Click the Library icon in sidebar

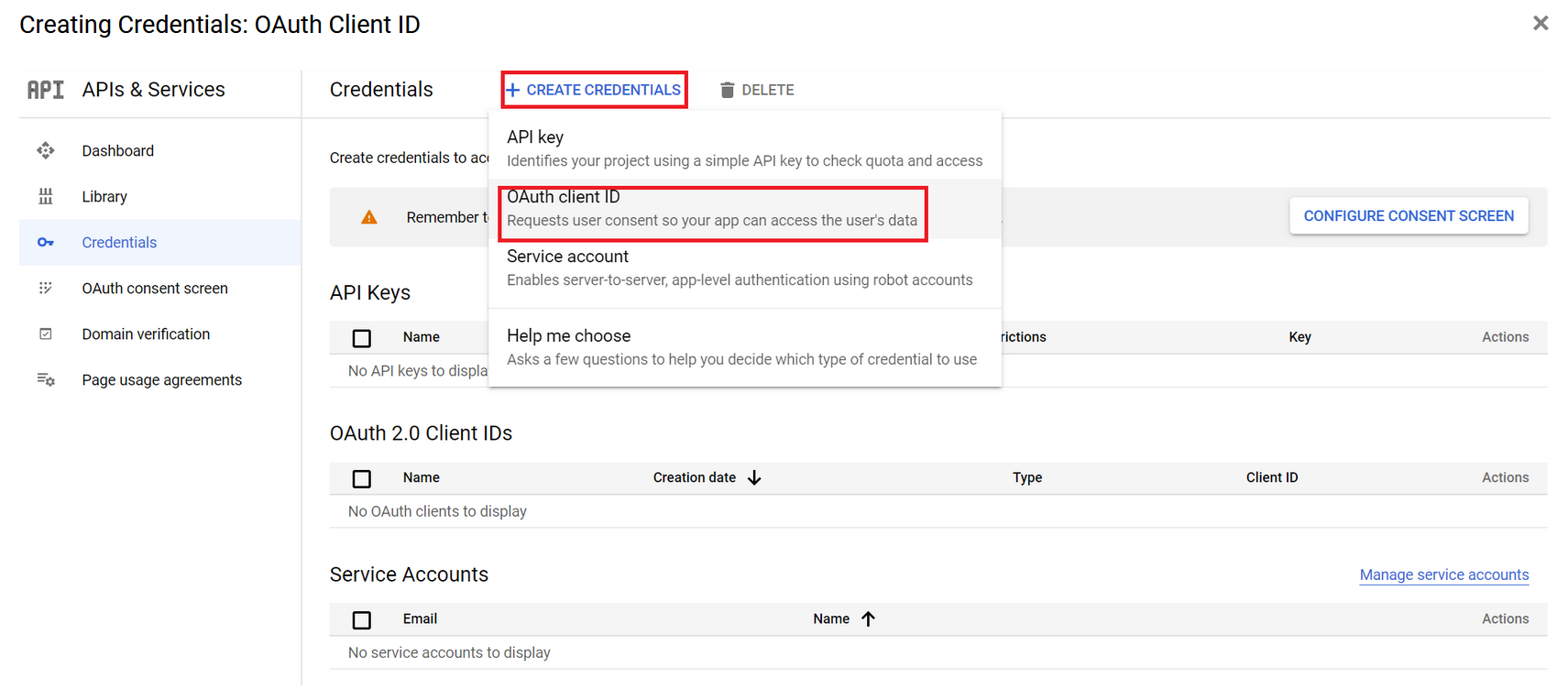point(46,196)
